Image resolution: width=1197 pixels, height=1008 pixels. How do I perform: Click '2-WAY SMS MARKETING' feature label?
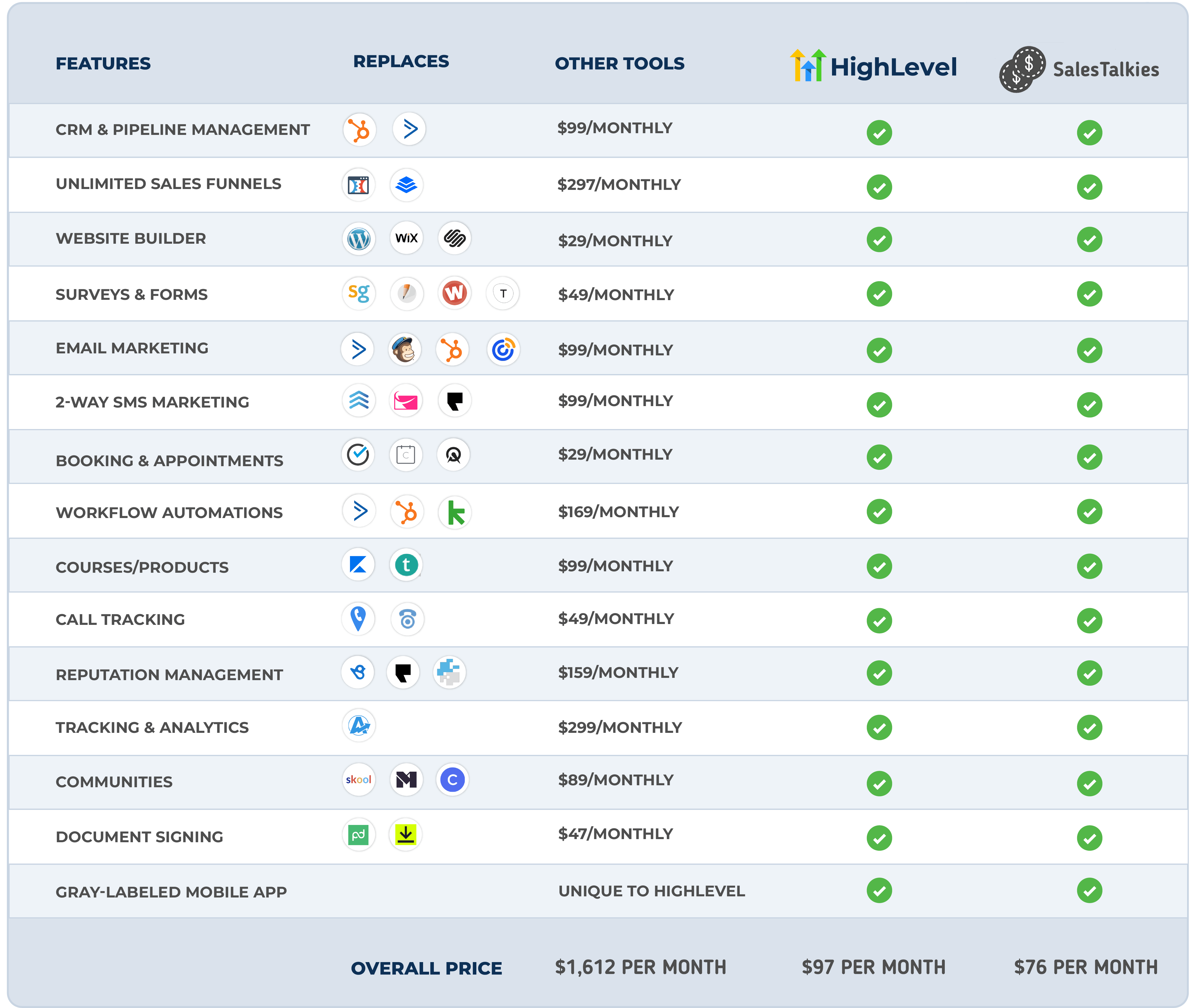coord(152,402)
